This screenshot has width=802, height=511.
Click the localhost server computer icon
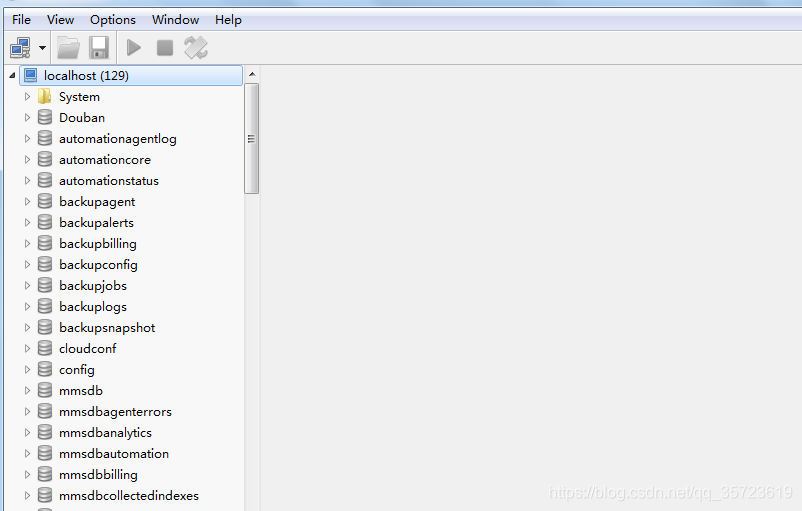point(31,76)
